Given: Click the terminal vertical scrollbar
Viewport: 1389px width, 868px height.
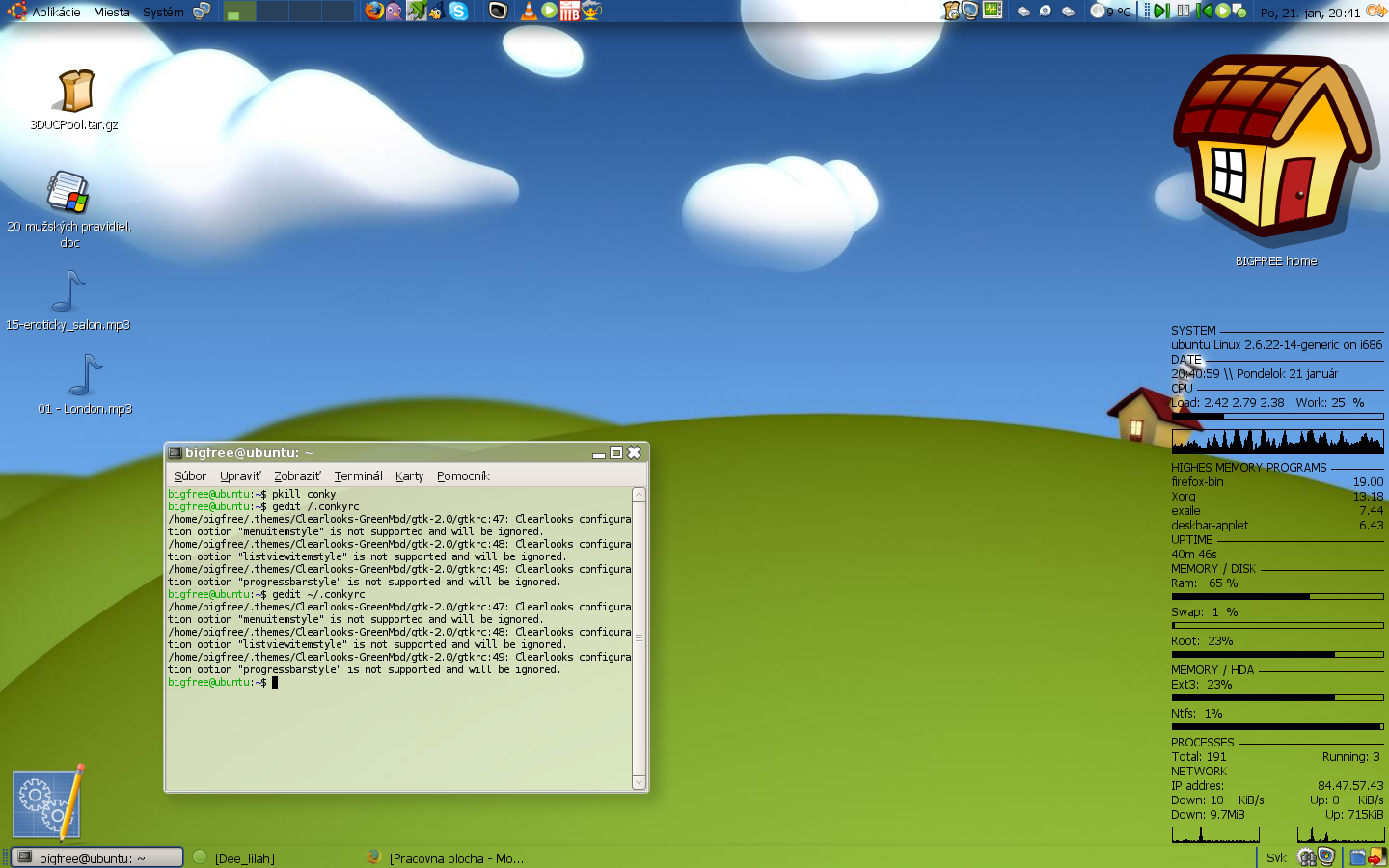Looking at the screenshot, I should [639, 637].
